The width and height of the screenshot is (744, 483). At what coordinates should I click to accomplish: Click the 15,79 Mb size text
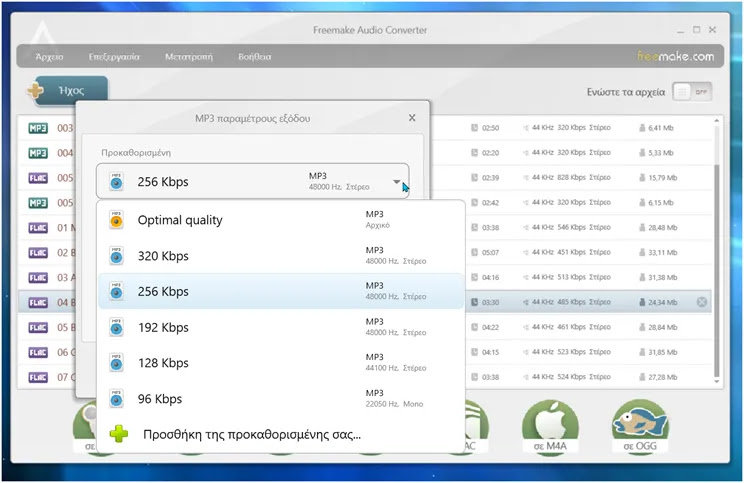coord(663,177)
